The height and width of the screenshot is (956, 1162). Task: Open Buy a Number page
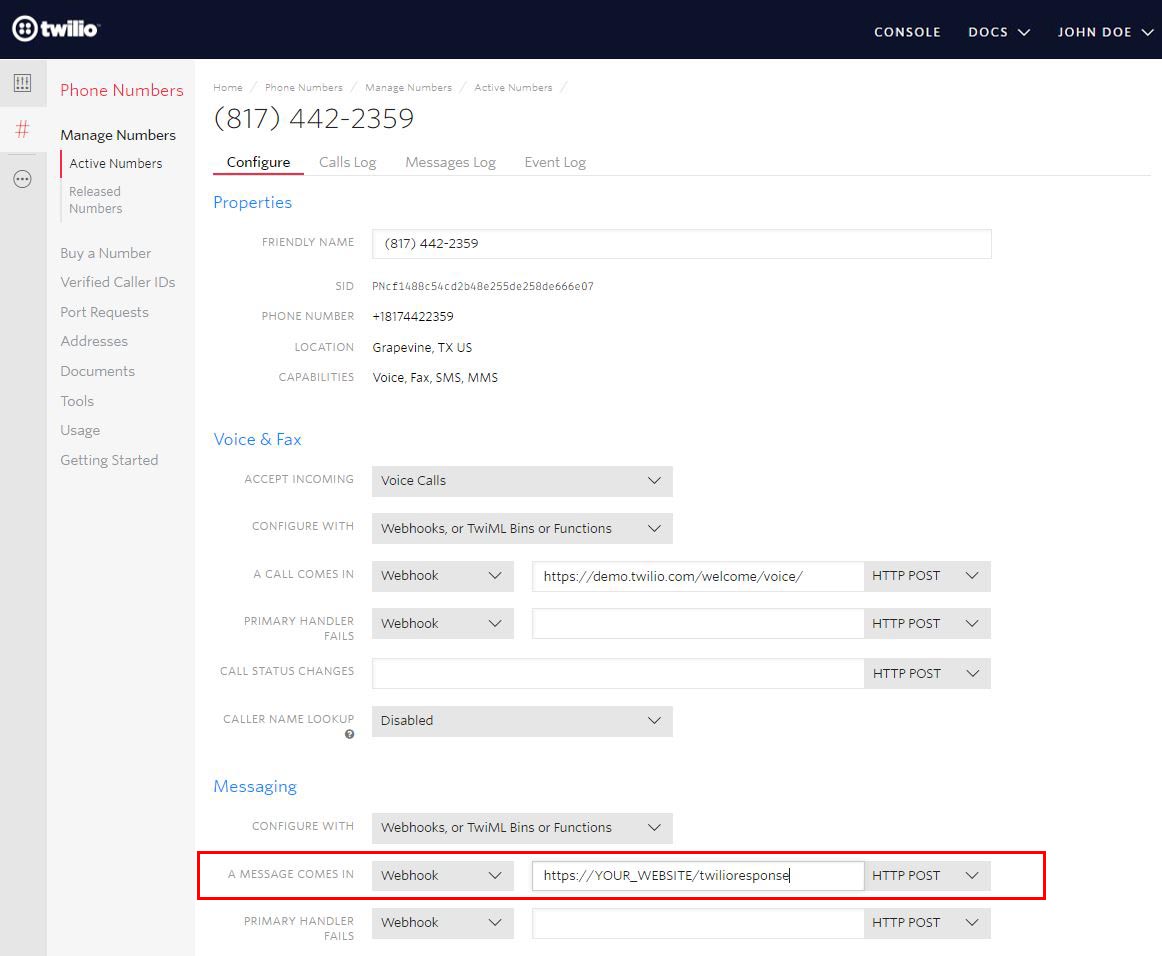point(105,253)
